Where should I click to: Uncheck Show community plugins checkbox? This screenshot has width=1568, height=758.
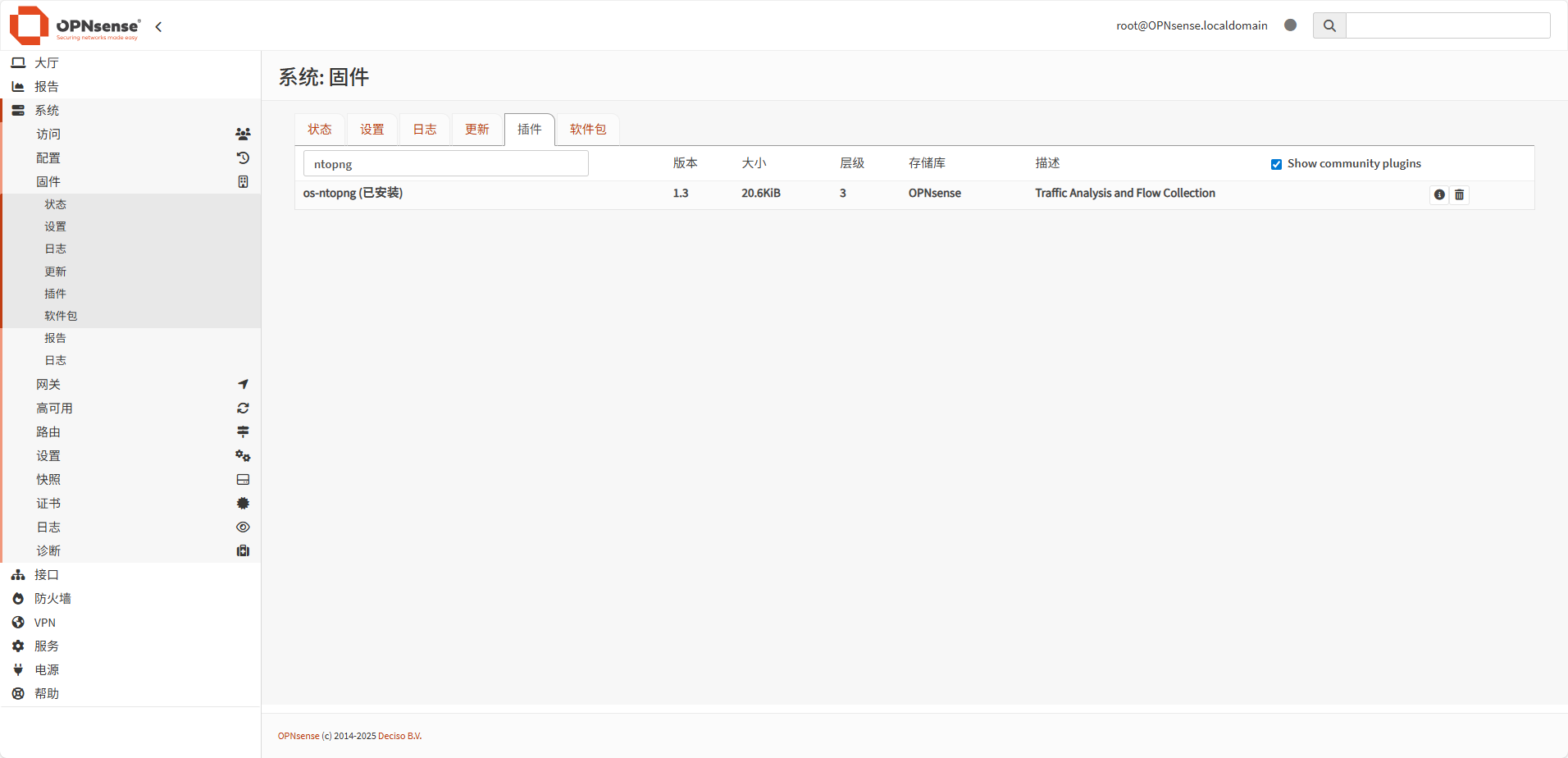click(1276, 164)
